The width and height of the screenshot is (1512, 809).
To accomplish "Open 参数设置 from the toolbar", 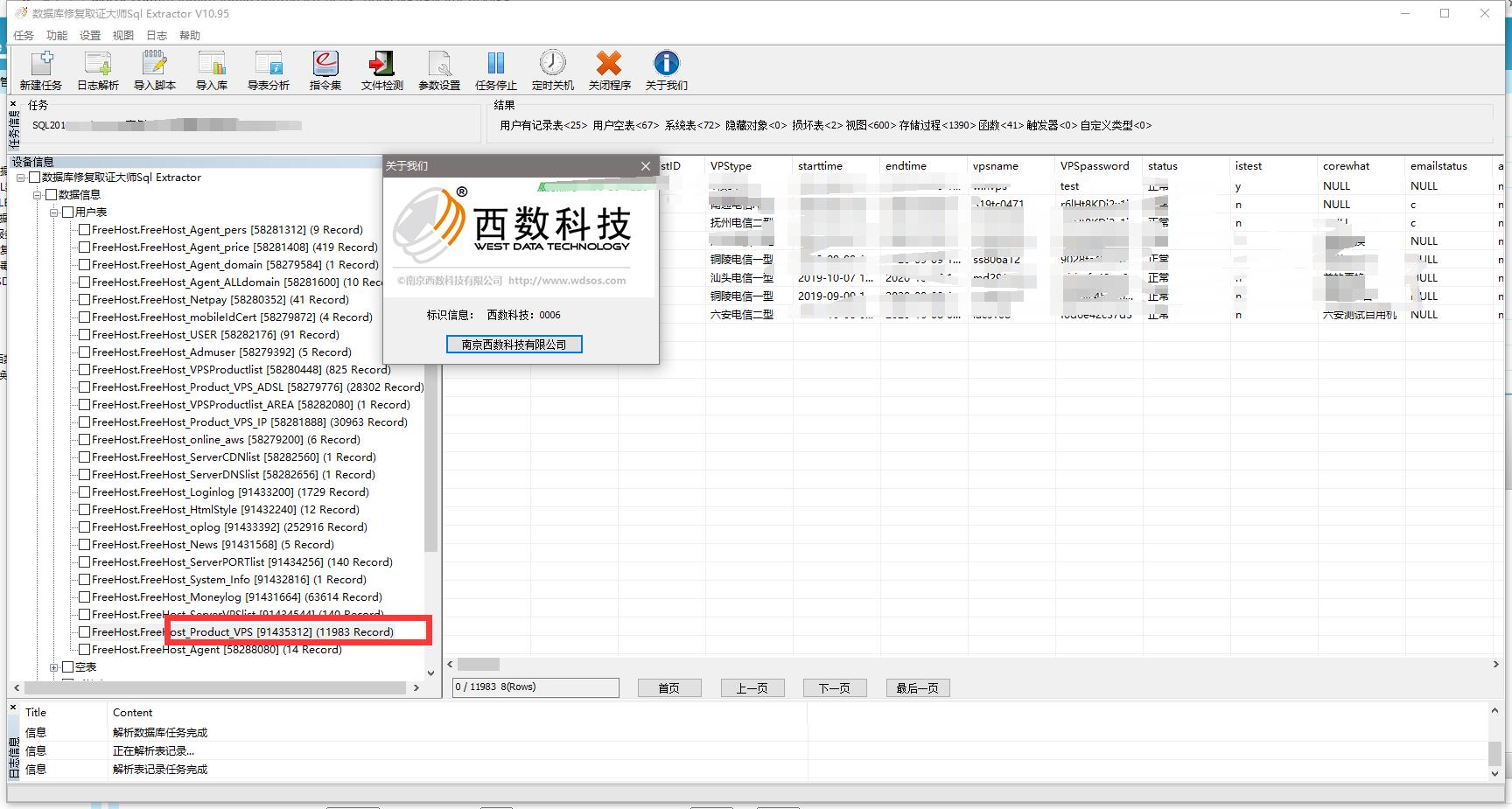I will (x=438, y=70).
